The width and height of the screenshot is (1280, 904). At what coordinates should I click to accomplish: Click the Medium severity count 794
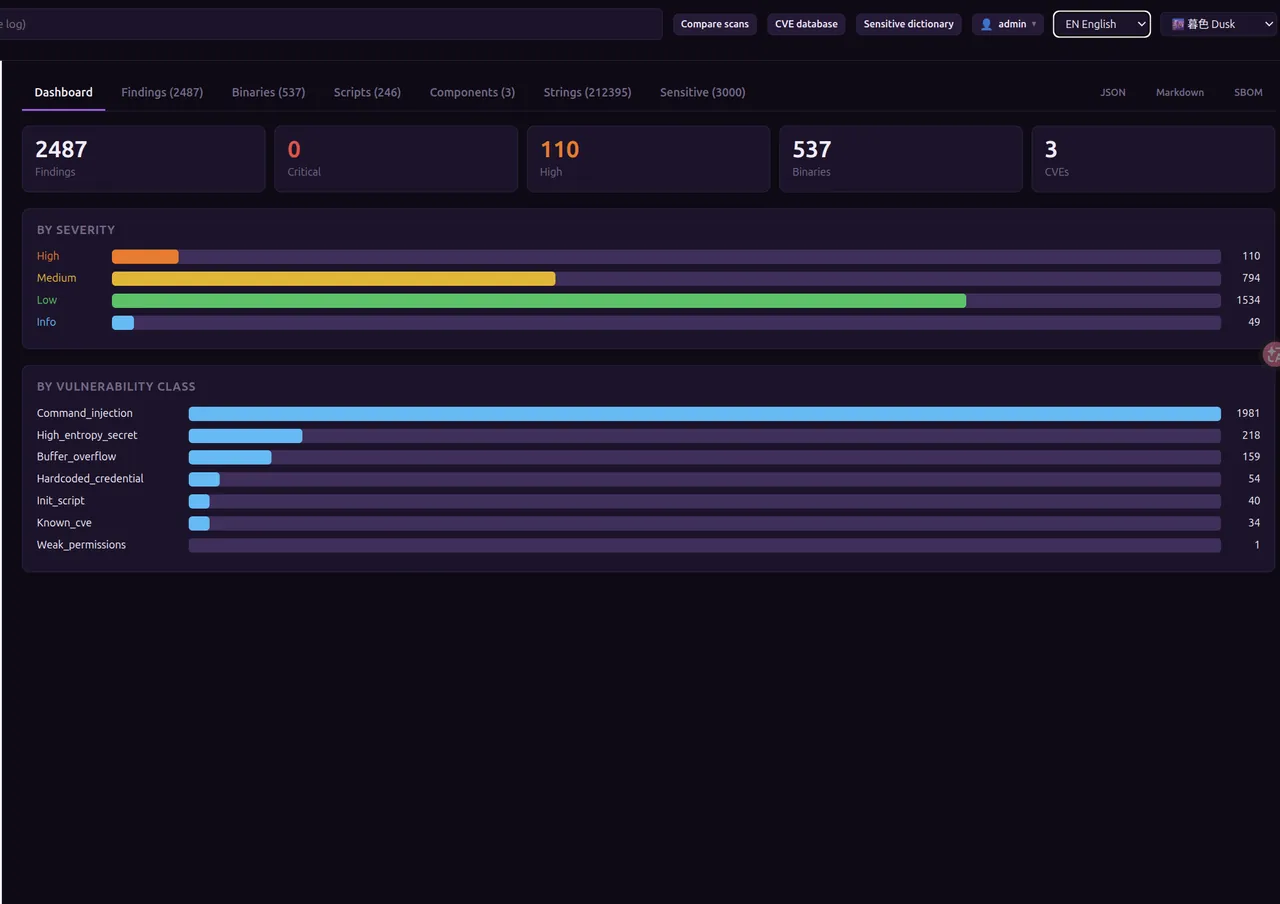pos(1251,278)
